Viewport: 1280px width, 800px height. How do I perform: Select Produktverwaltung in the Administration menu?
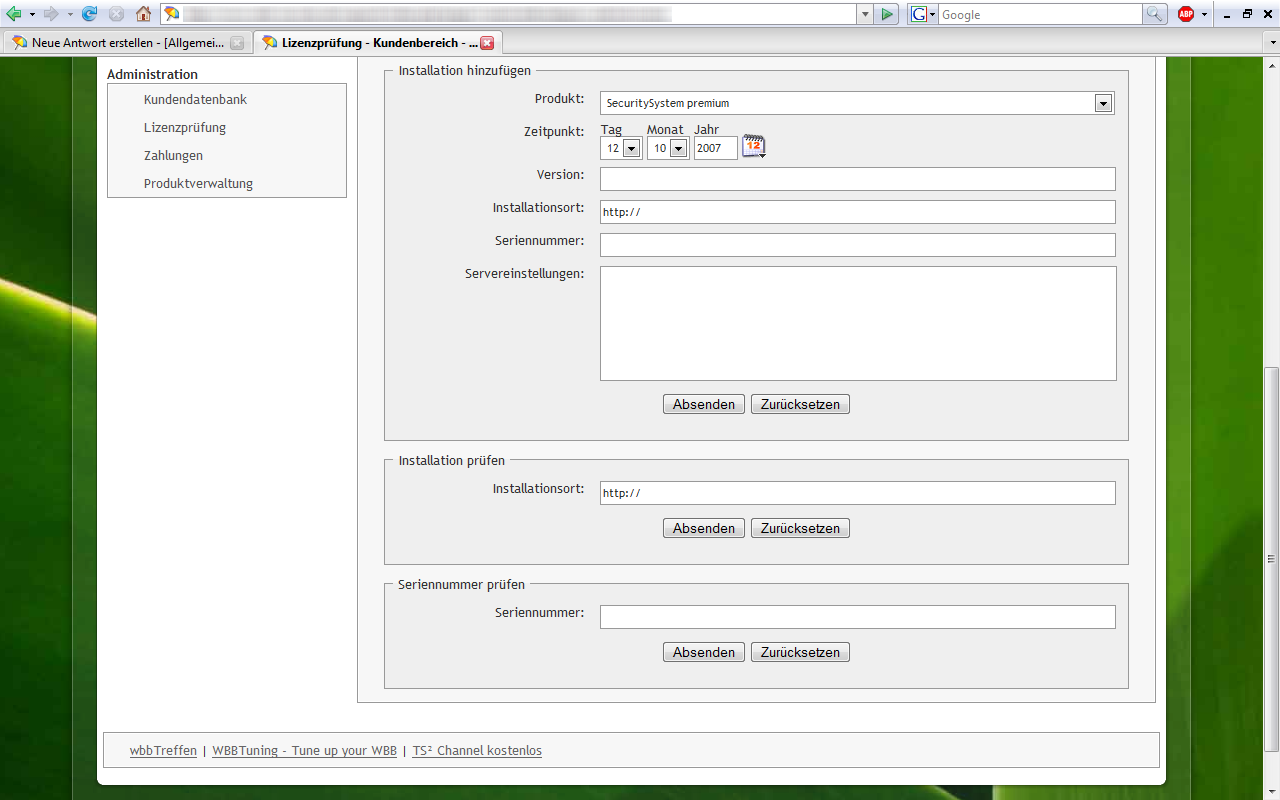[x=198, y=184]
